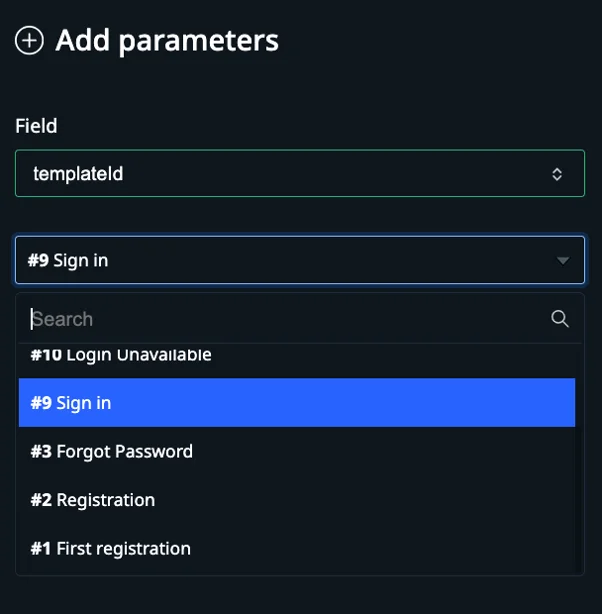
Task: Click the '#9 Sign in' selected value box
Action: [x=290, y=261]
